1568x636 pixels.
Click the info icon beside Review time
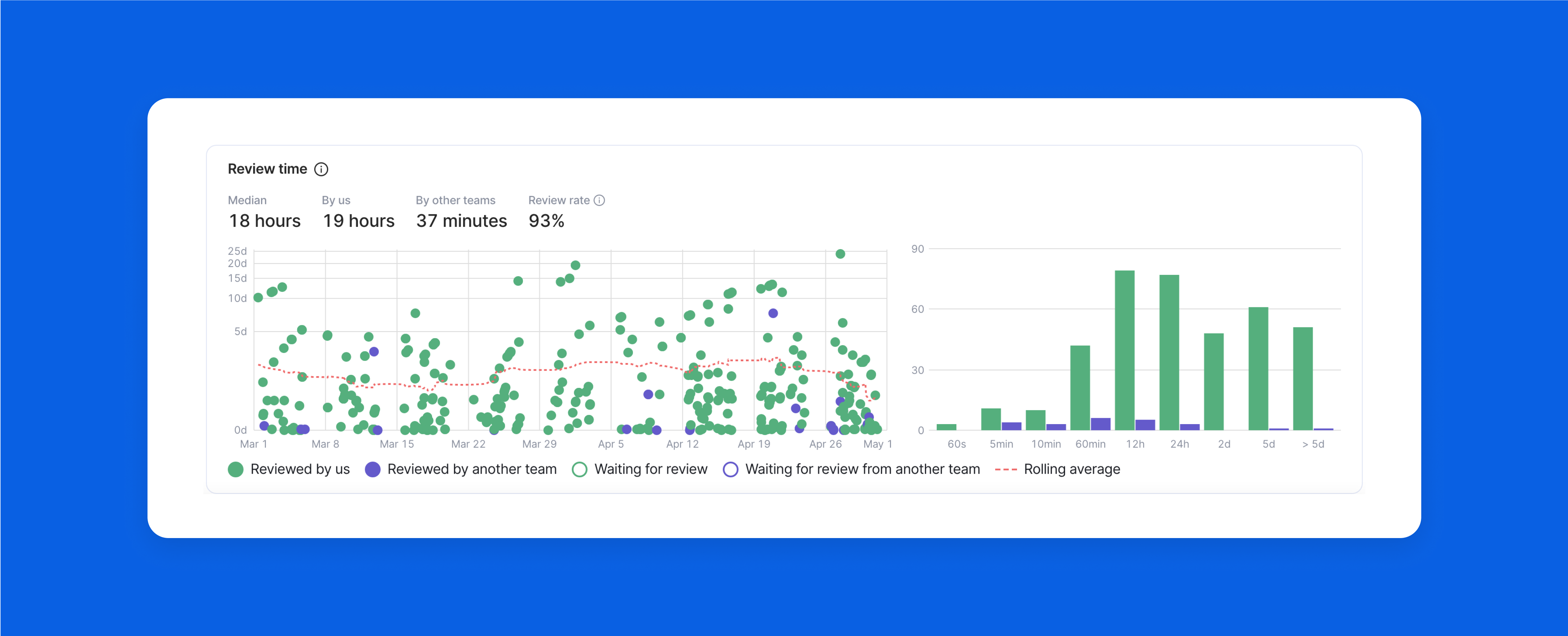(x=321, y=169)
